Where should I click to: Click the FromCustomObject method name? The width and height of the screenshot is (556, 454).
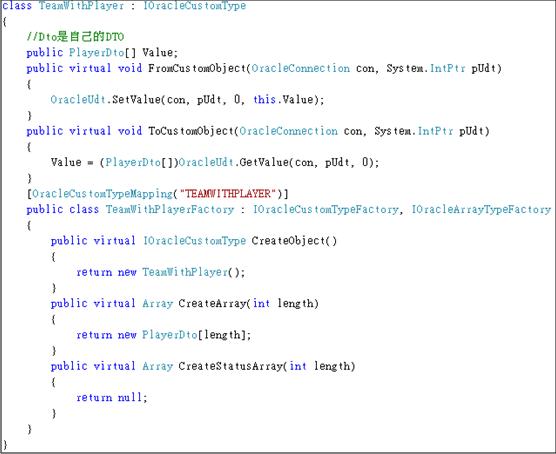197,68
